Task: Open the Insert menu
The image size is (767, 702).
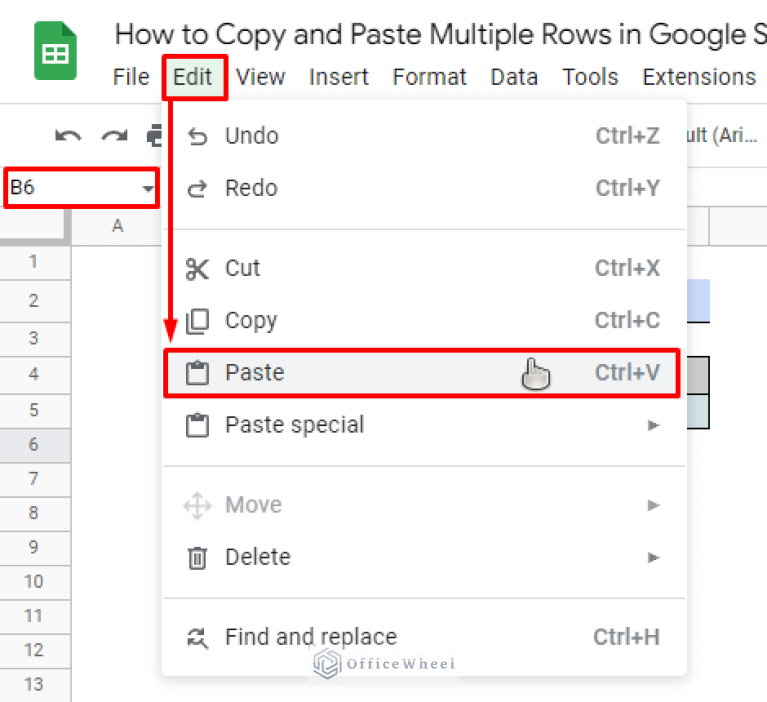Action: [338, 77]
